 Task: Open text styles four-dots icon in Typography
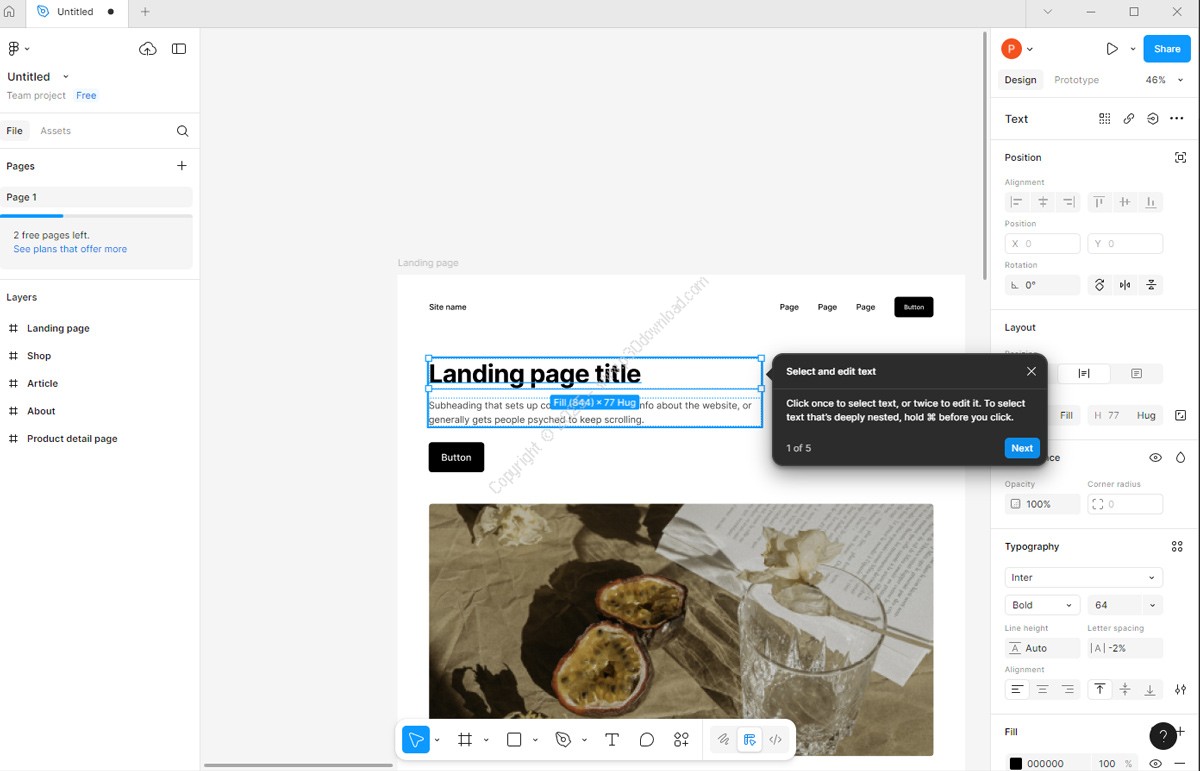(x=1177, y=547)
